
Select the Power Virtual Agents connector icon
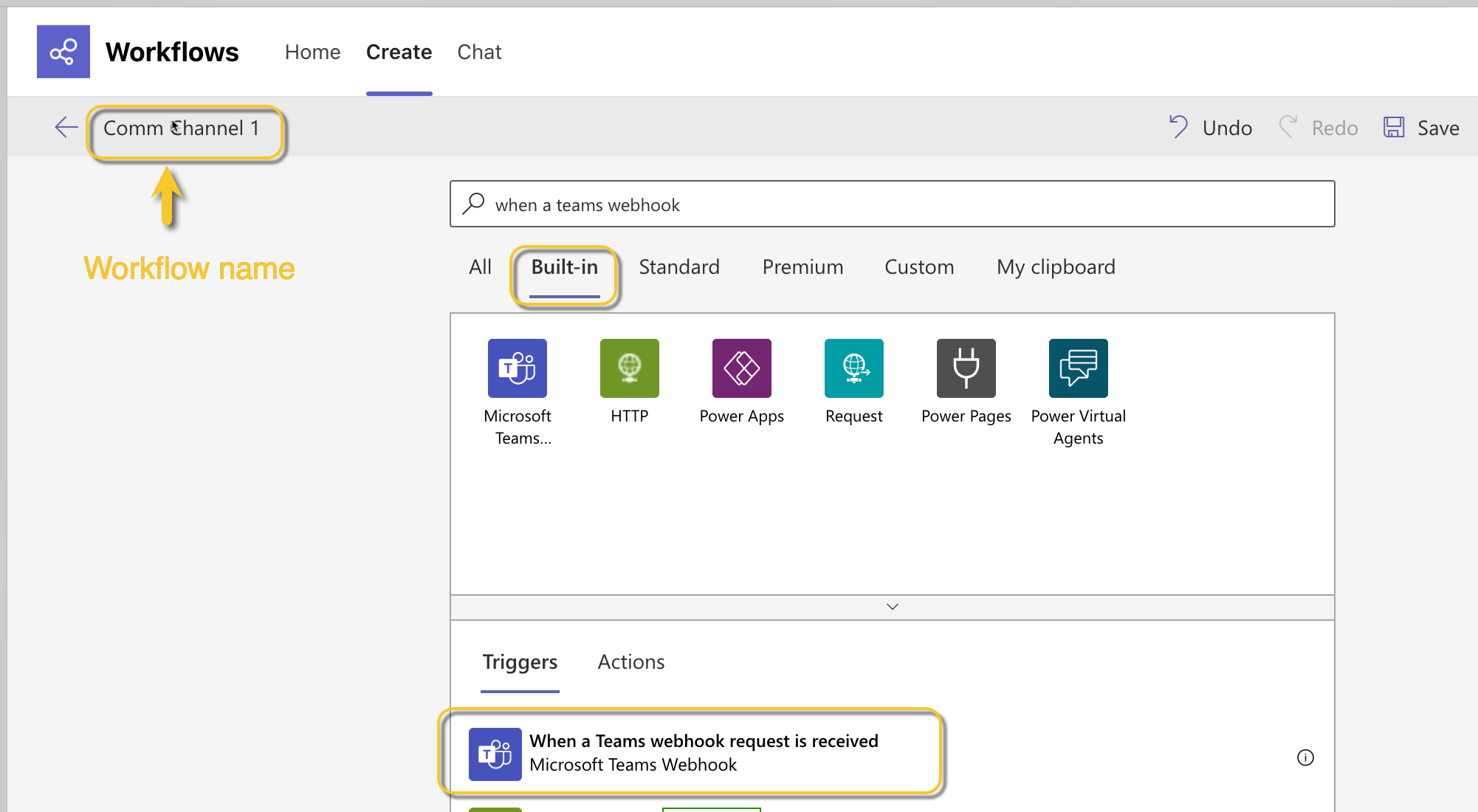click(x=1079, y=368)
